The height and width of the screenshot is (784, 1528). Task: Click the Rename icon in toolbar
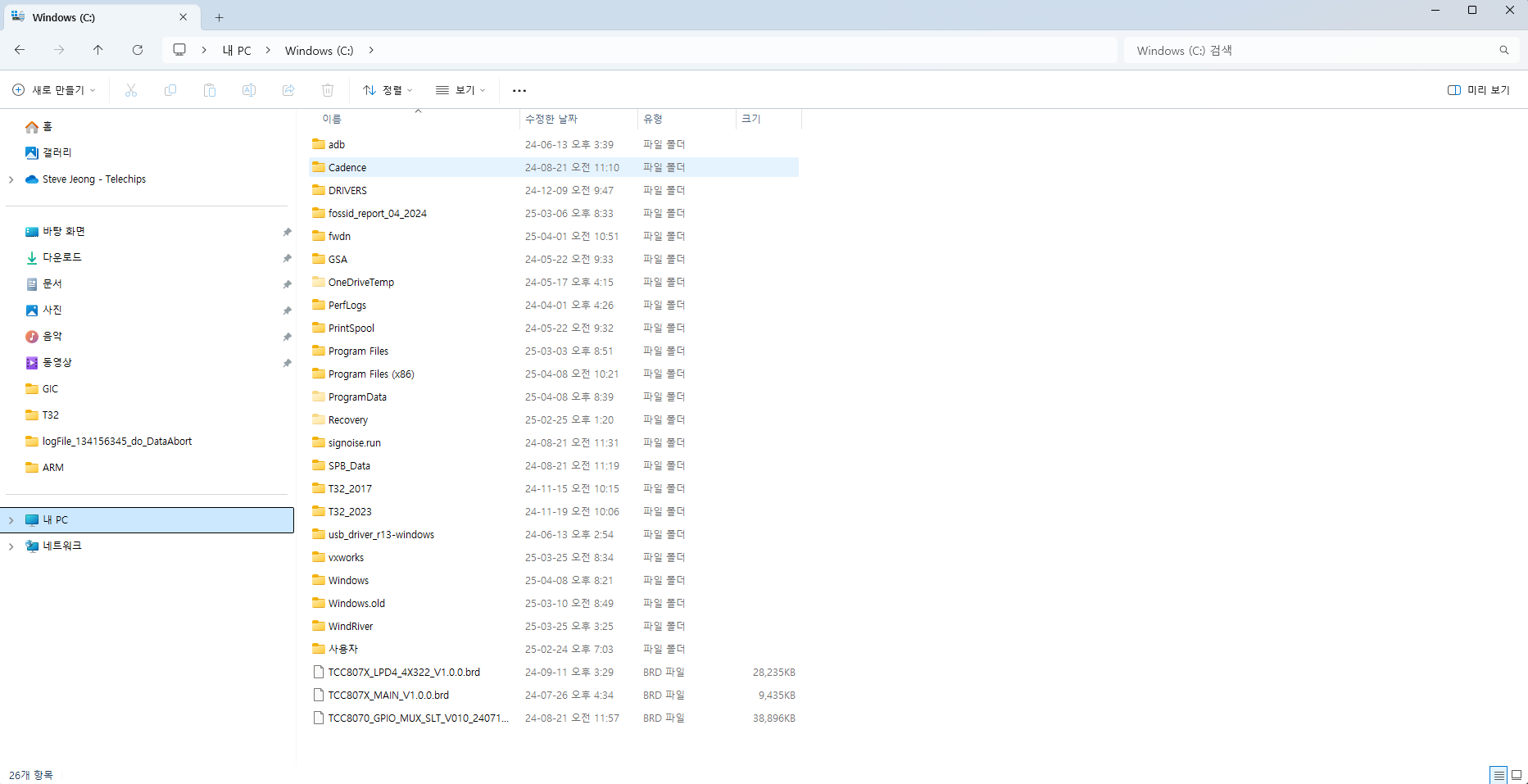point(249,90)
